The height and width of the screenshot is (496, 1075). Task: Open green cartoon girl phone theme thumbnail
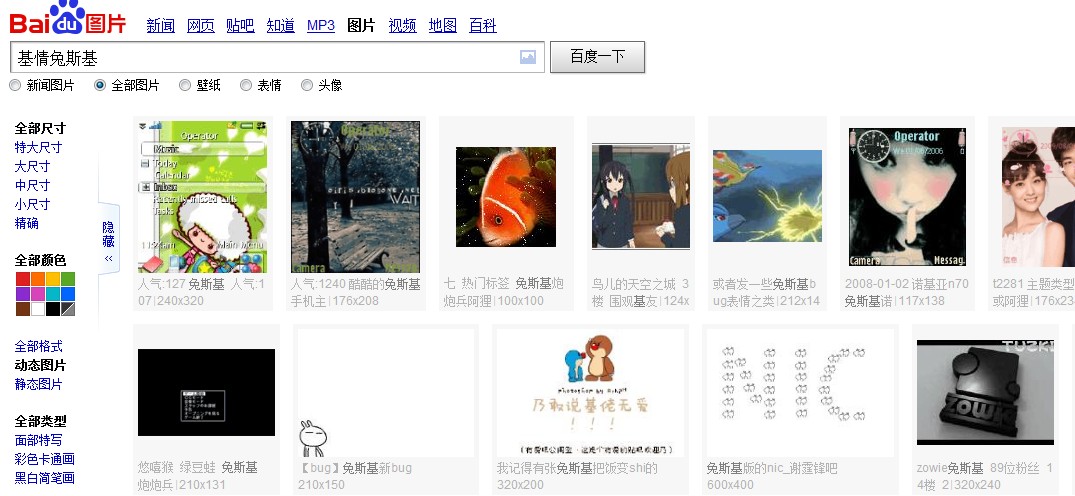pos(203,197)
